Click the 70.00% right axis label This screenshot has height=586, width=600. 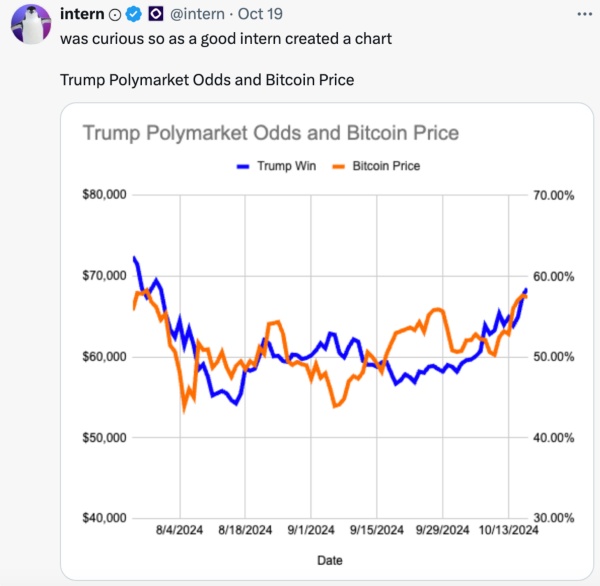[x=554, y=196]
